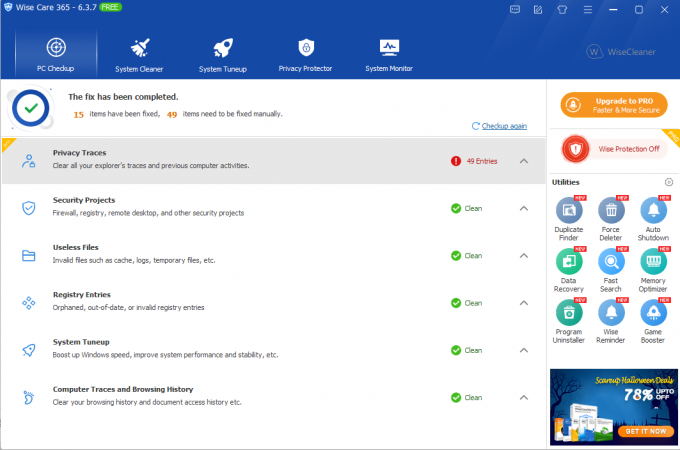Open the skin shirt icon in title bar
The image size is (680, 450).
pyautogui.click(x=562, y=10)
